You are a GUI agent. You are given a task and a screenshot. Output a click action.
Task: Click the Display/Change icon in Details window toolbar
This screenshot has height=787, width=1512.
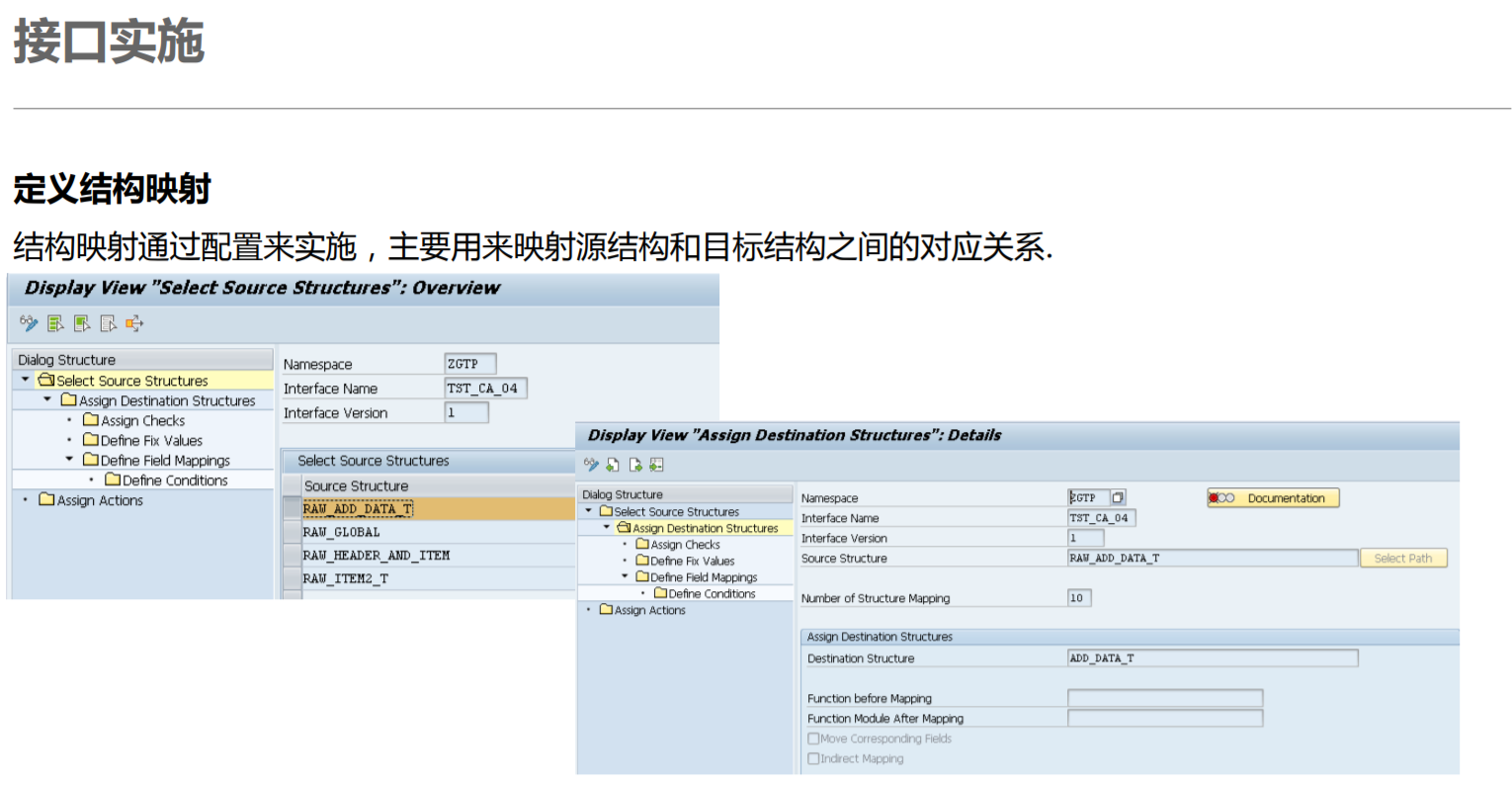pyautogui.click(x=592, y=464)
